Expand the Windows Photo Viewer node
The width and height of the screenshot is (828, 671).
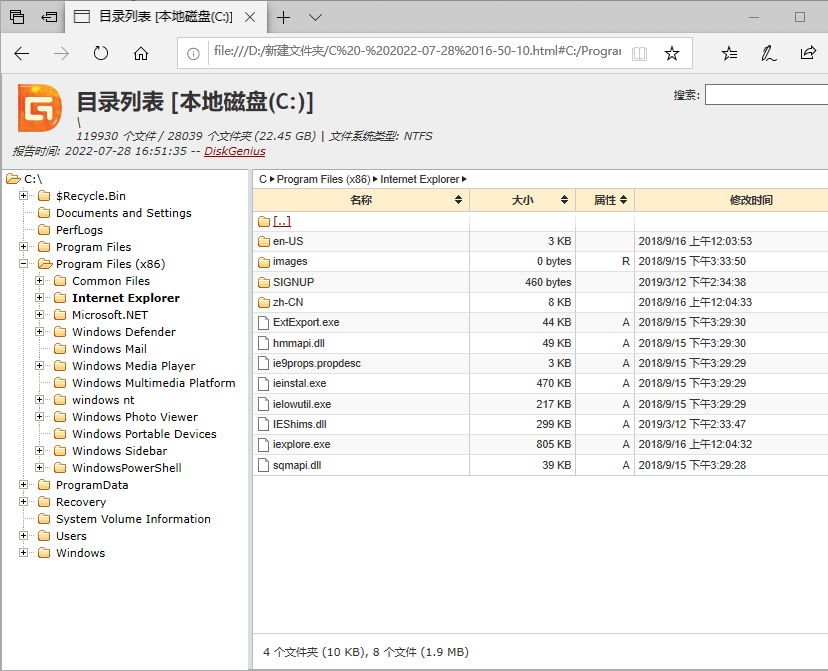click(40, 417)
